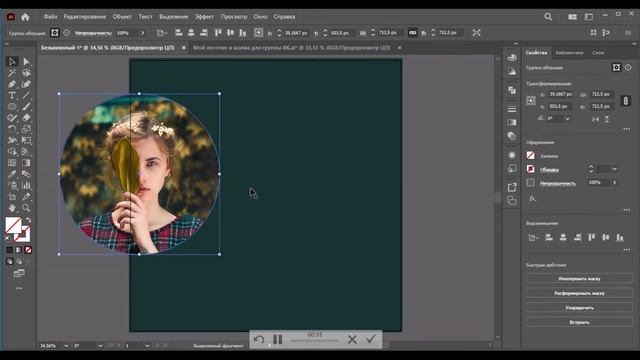
Task: Click the Упорядочить button
Action: click(579, 308)
